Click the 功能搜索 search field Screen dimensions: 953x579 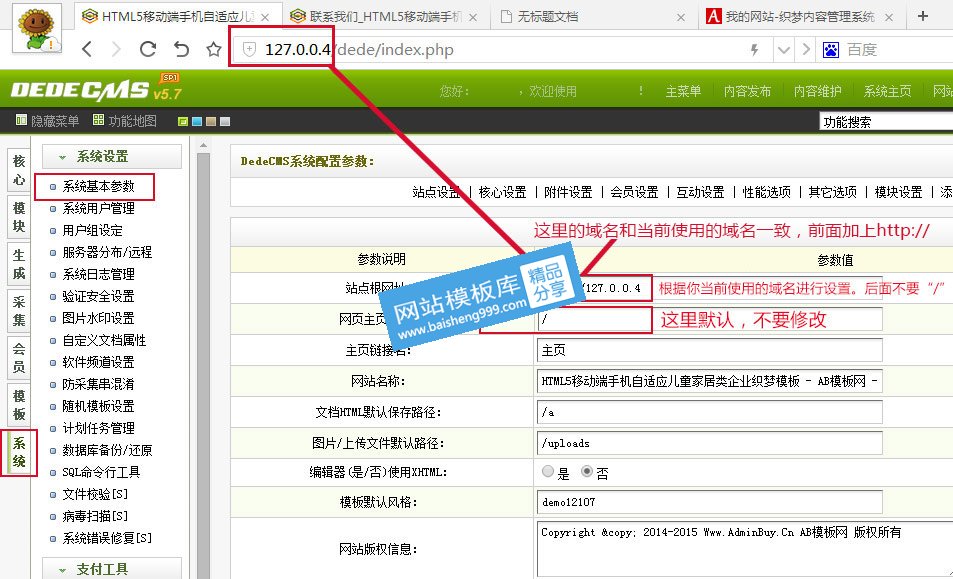[886, 122]
